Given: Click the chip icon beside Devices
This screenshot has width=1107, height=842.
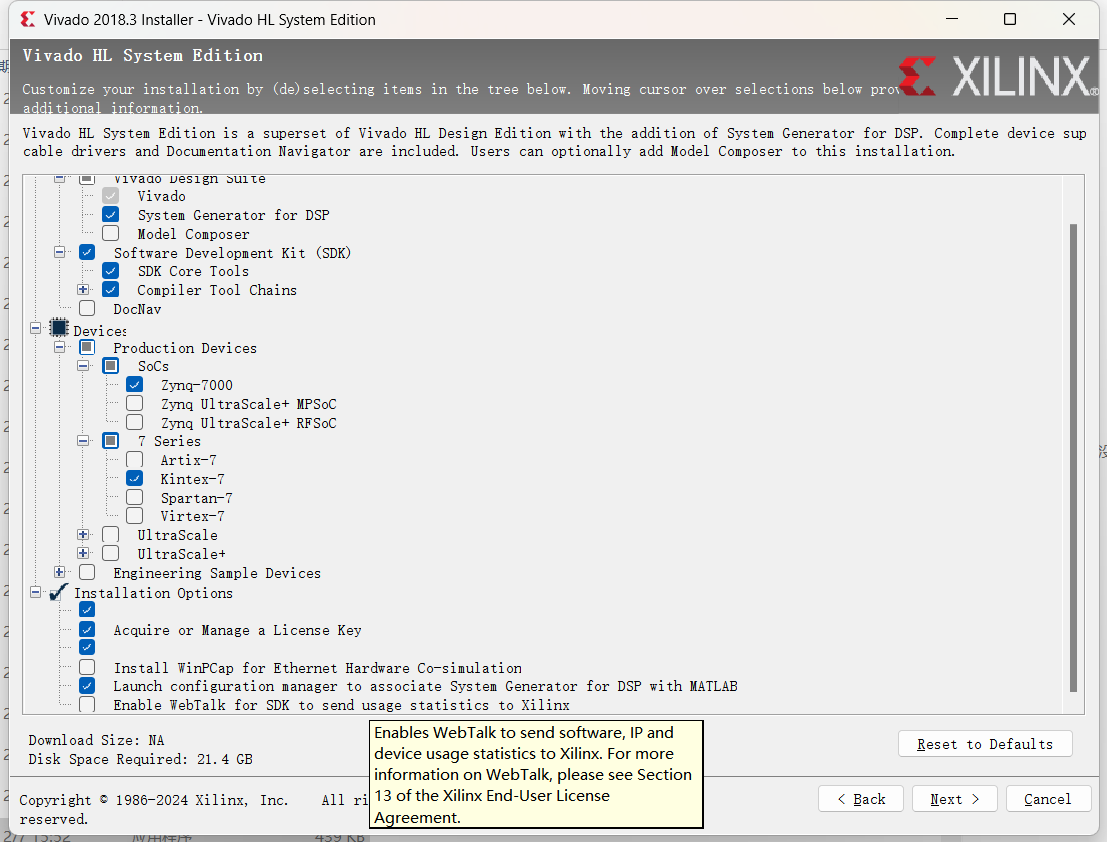Looking at the screenshot, I should pos(59,328).
